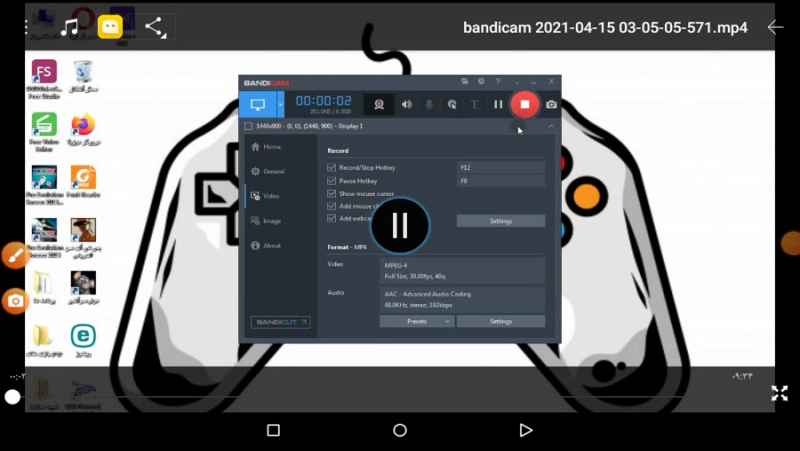The width and height of the screenshot is (800, 451).
Task: Click the Bandicam text overlay T icon
Action: point(475,105)
